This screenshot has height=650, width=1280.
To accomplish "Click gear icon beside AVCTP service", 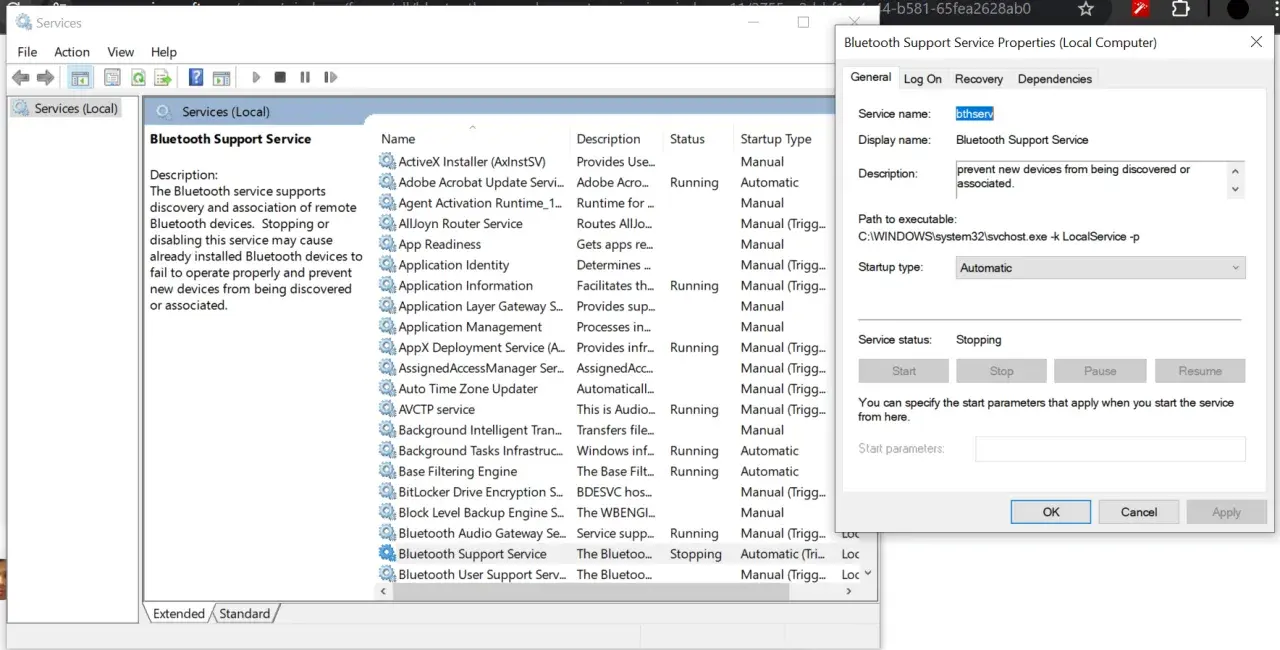I will click(387, 409).
